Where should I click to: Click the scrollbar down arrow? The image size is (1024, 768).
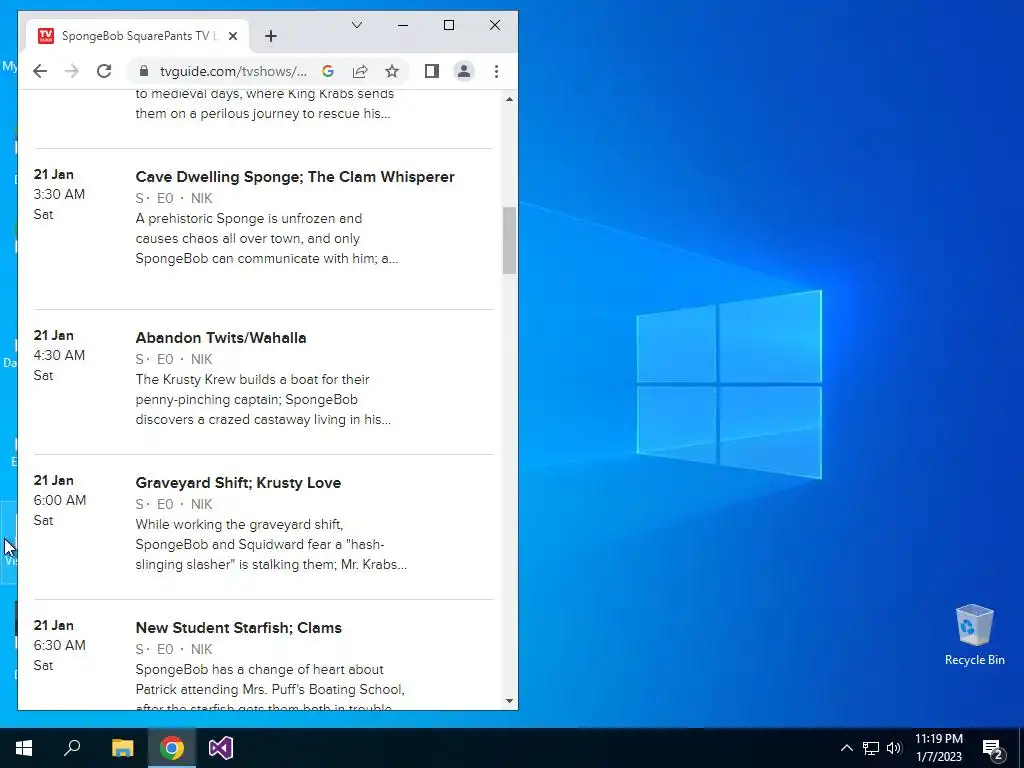tap(509, 701)
